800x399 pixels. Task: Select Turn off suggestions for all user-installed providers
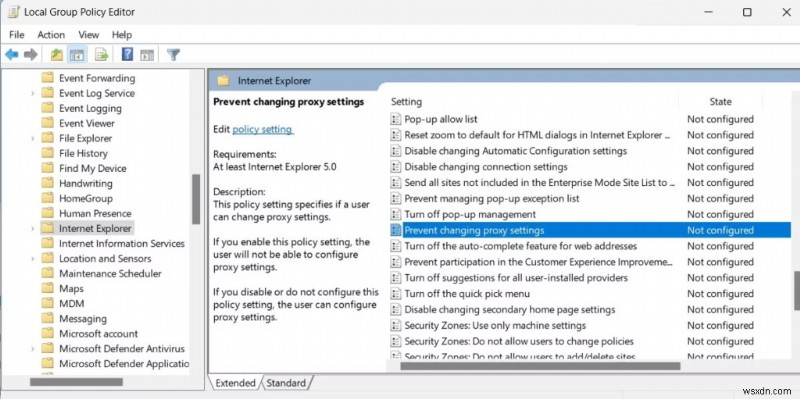tap(516, 278)
